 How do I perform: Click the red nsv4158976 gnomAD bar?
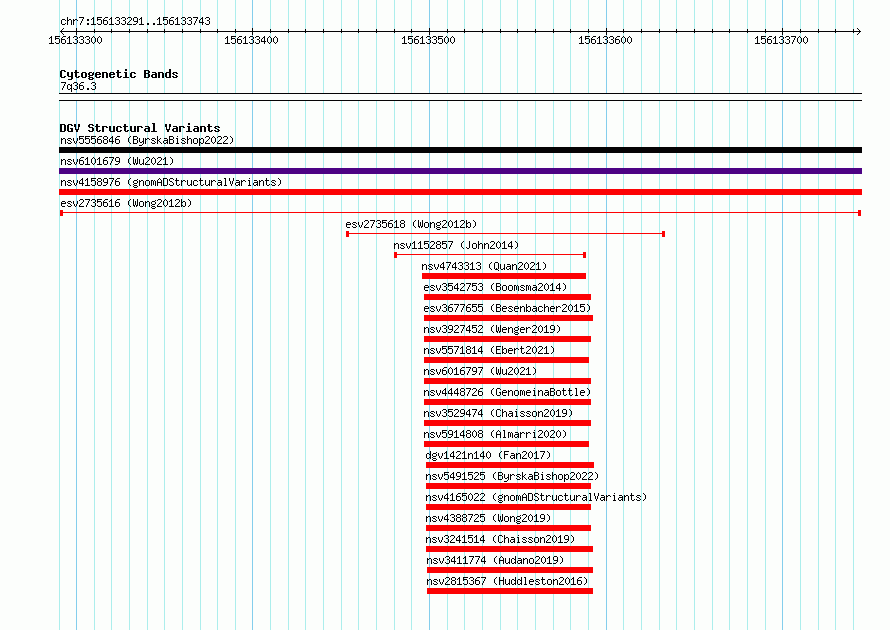[x=460, y=192]
